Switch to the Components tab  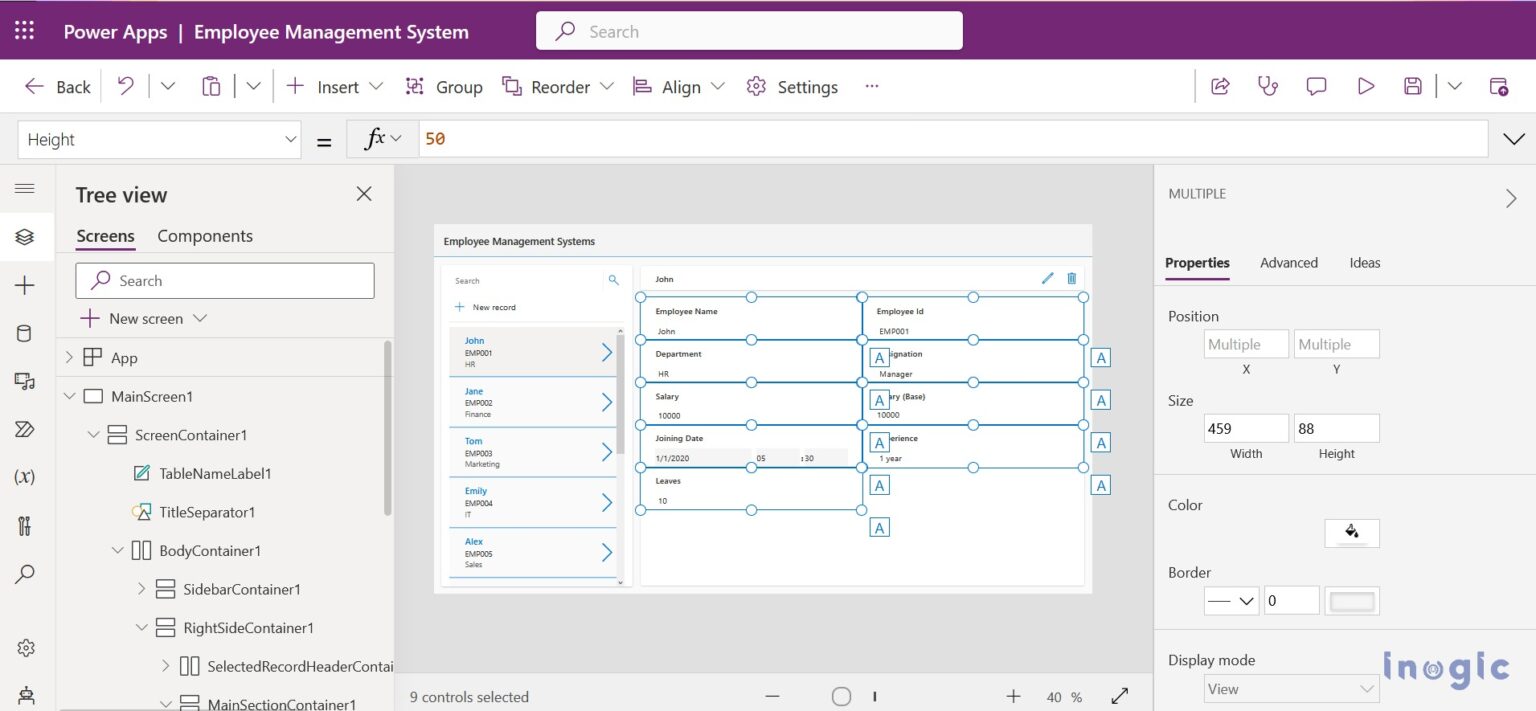pos(204,235)
